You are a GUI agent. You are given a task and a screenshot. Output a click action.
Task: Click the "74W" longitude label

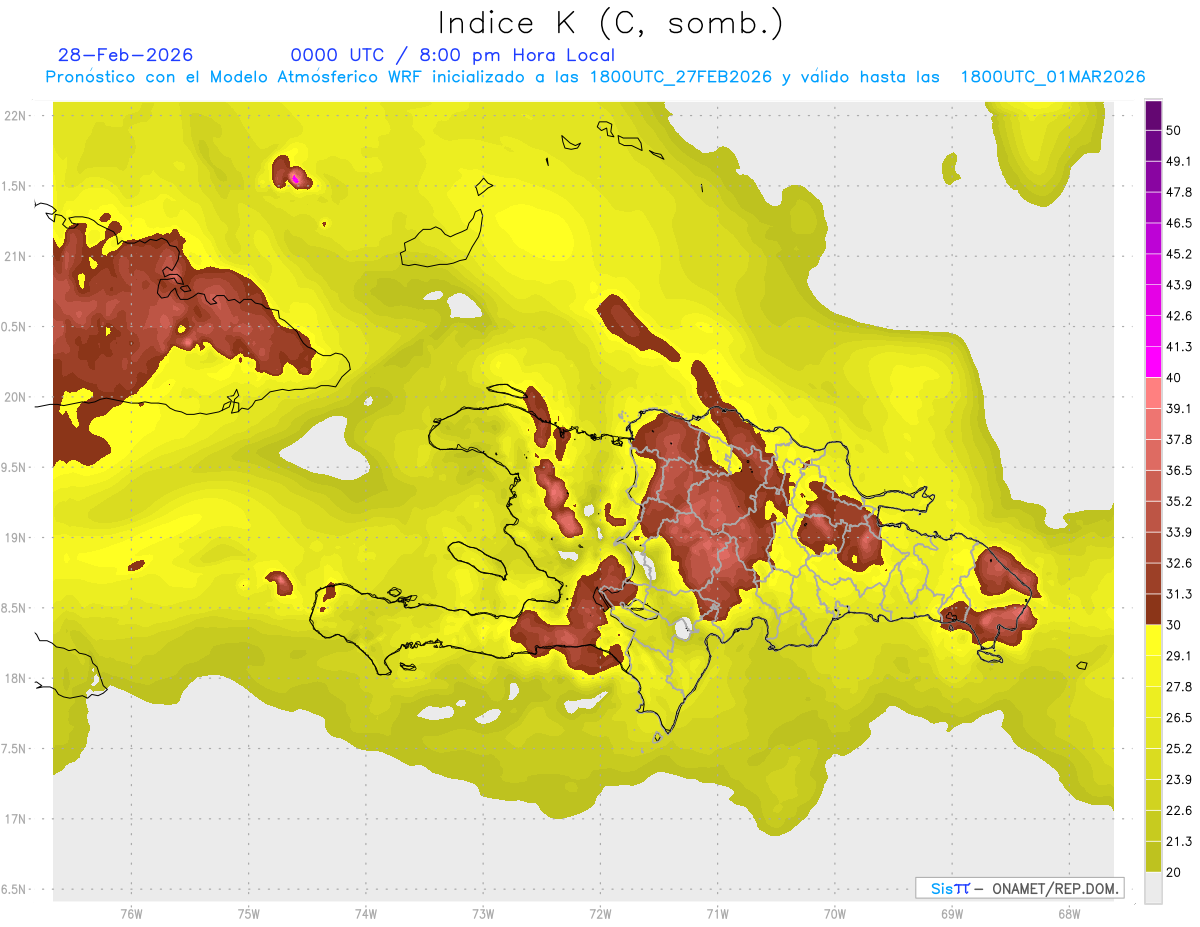tap(365, 913)
